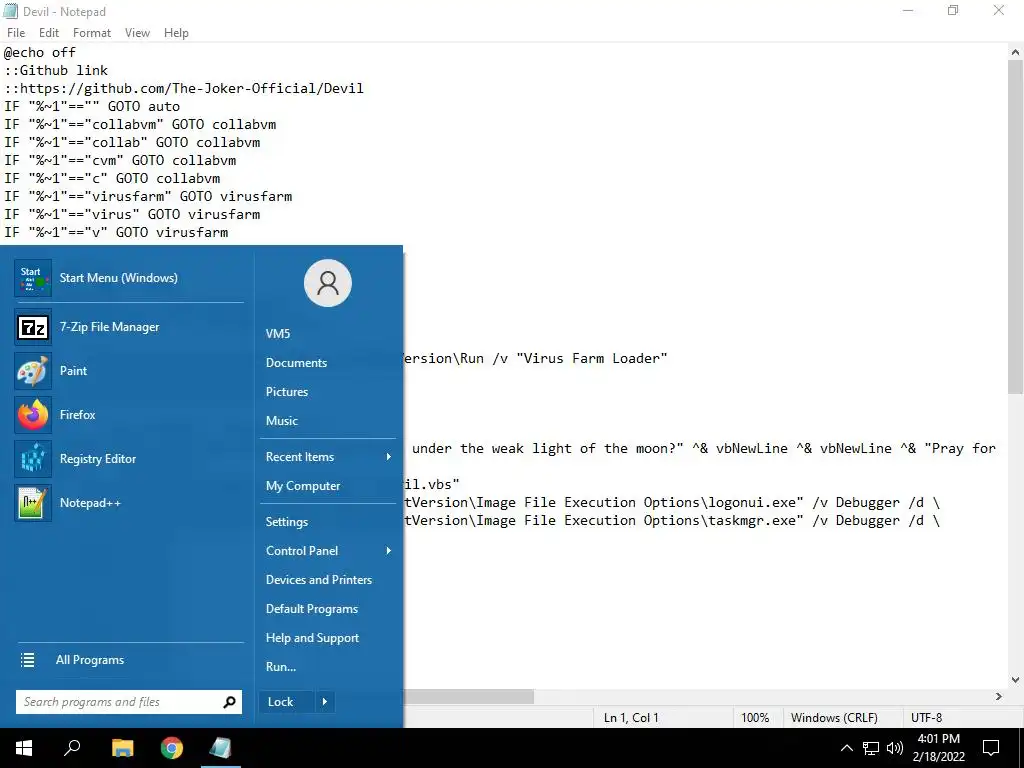Open Documents from the start menu
1024x768 pixels.
tap(296, 363)
